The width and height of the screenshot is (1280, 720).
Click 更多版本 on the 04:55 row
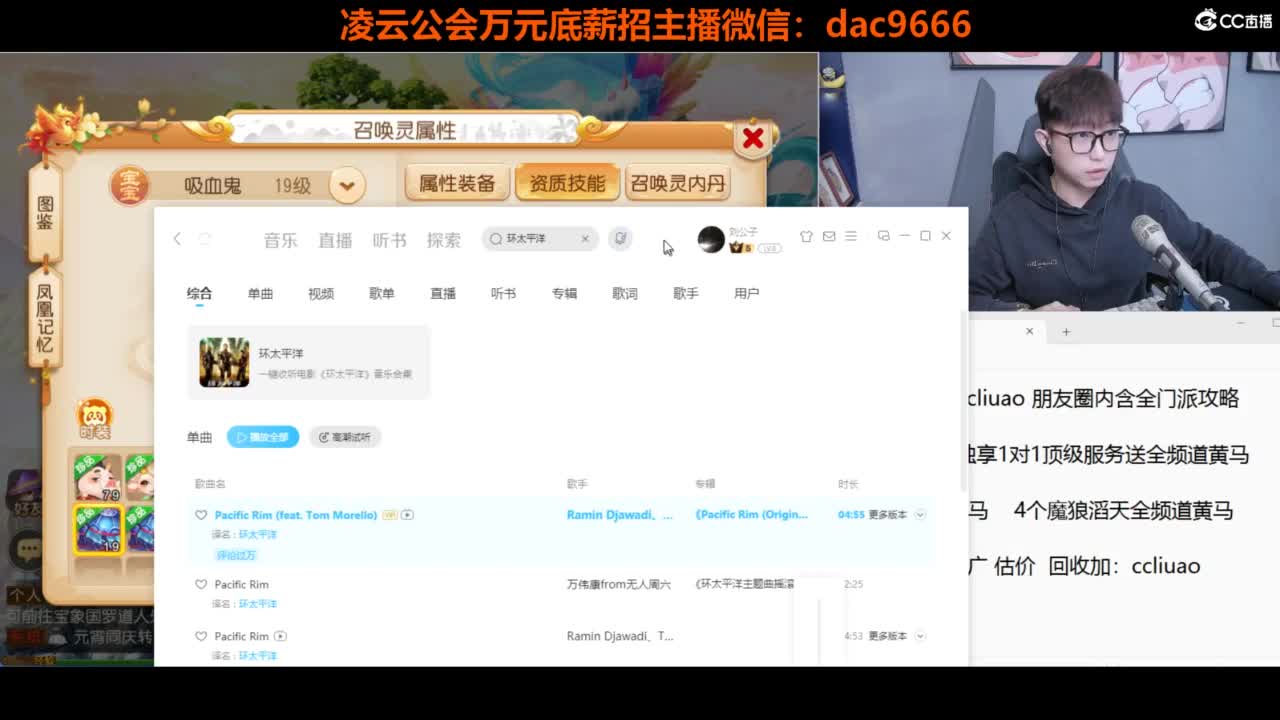pyautogui.click(x=887, y=515)
